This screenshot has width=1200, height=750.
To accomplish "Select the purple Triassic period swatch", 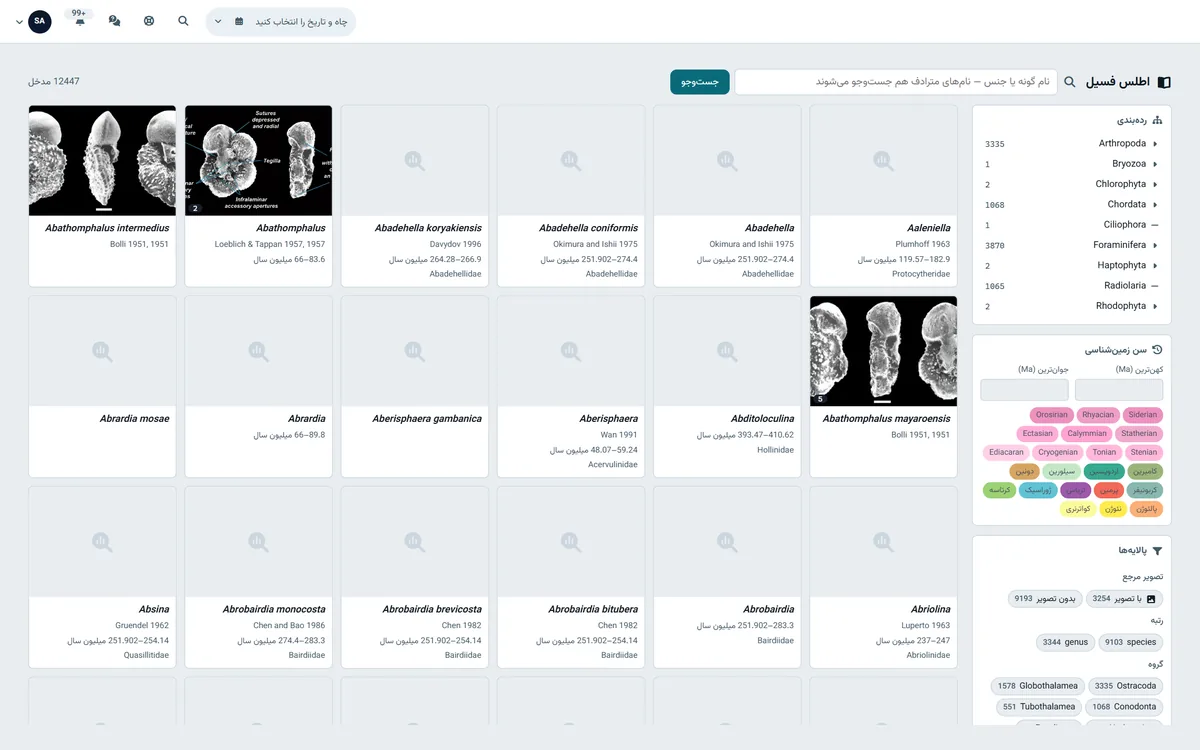I will point(1075,490).
